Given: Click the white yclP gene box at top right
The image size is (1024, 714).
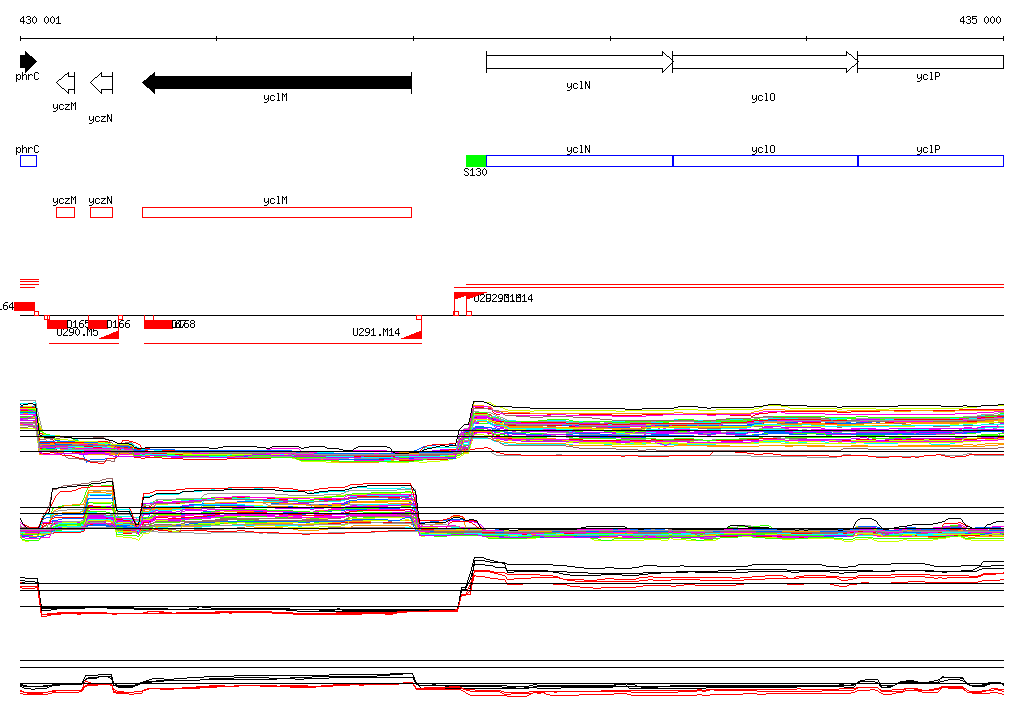Looking at the screenshot, I should pyautogui.click(x=931, y=62).
